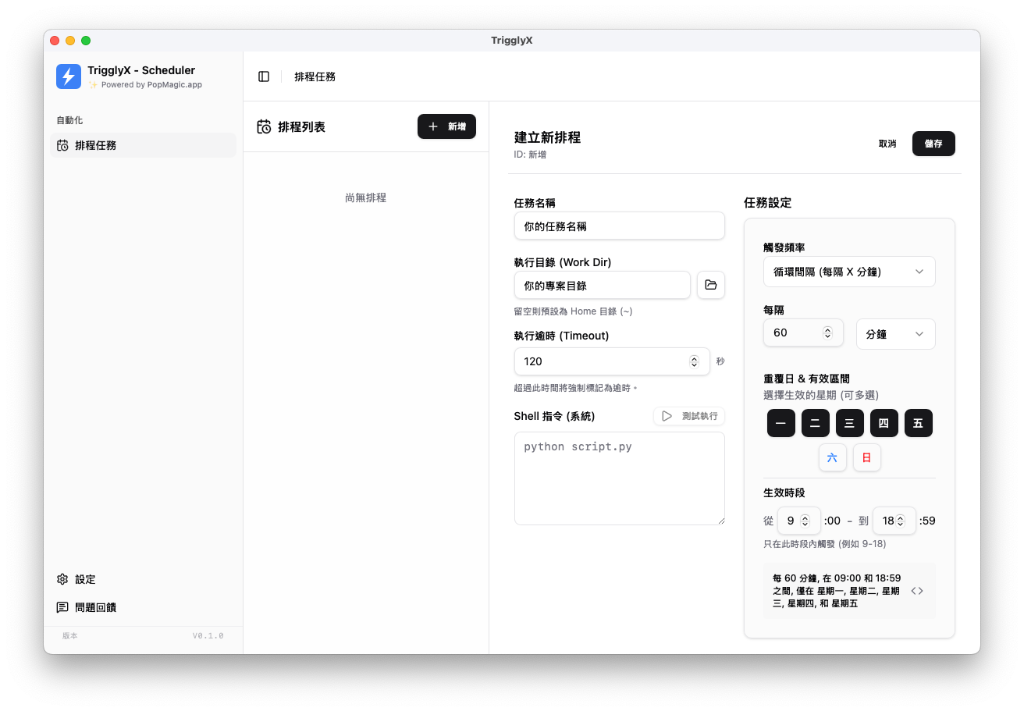Click the calendar icon in 排程任務 sidebar item
This screenshot has height=711, width=1024.
(63, 145)
